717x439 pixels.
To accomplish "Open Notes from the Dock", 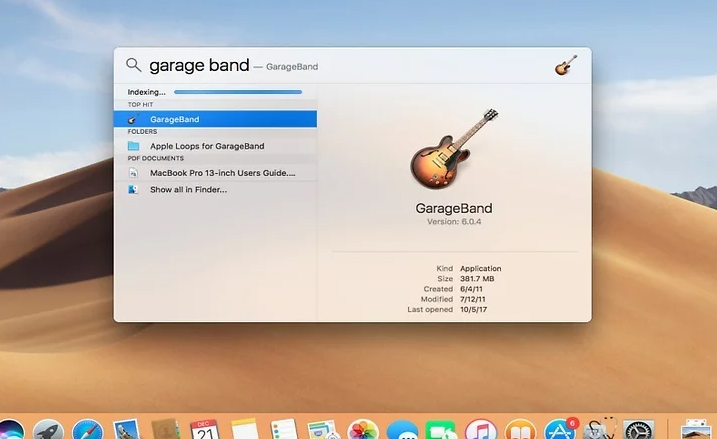I will pyautogui.click(x=245, y=430).
